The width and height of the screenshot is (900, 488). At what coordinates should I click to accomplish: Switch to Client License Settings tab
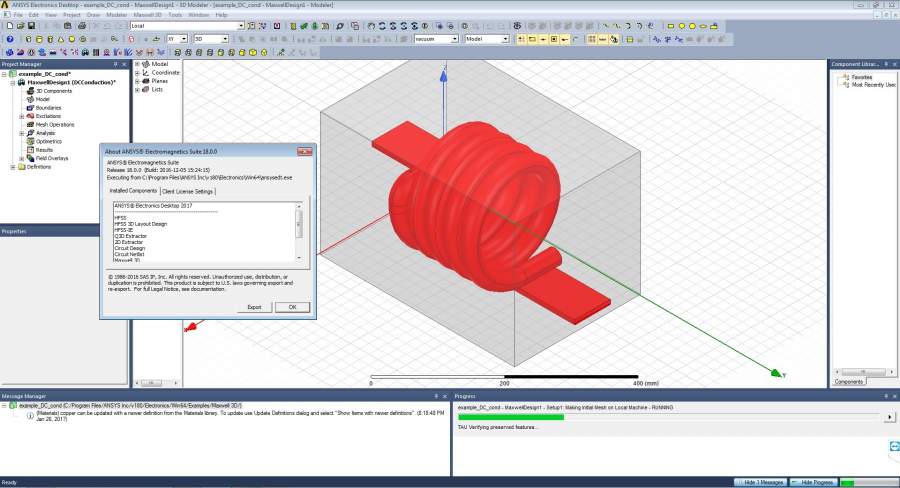[187, 191]
